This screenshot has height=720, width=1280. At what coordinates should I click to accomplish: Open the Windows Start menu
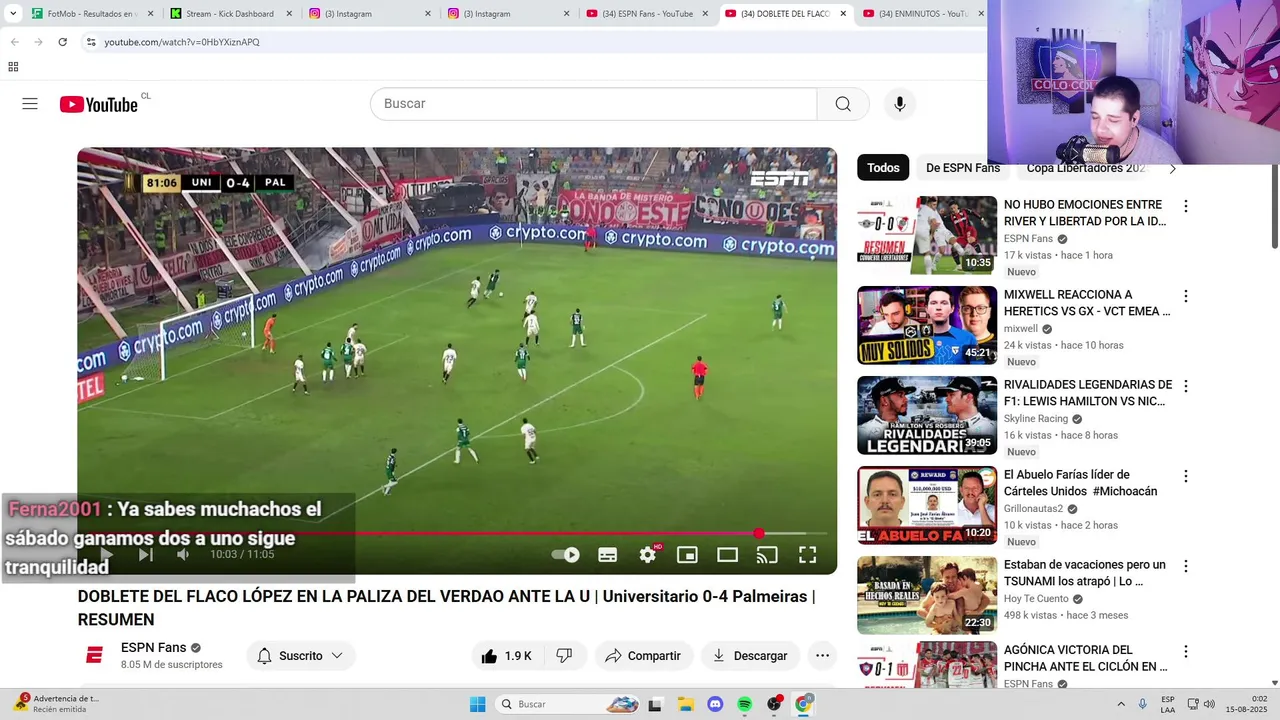[x=477, y=704]
